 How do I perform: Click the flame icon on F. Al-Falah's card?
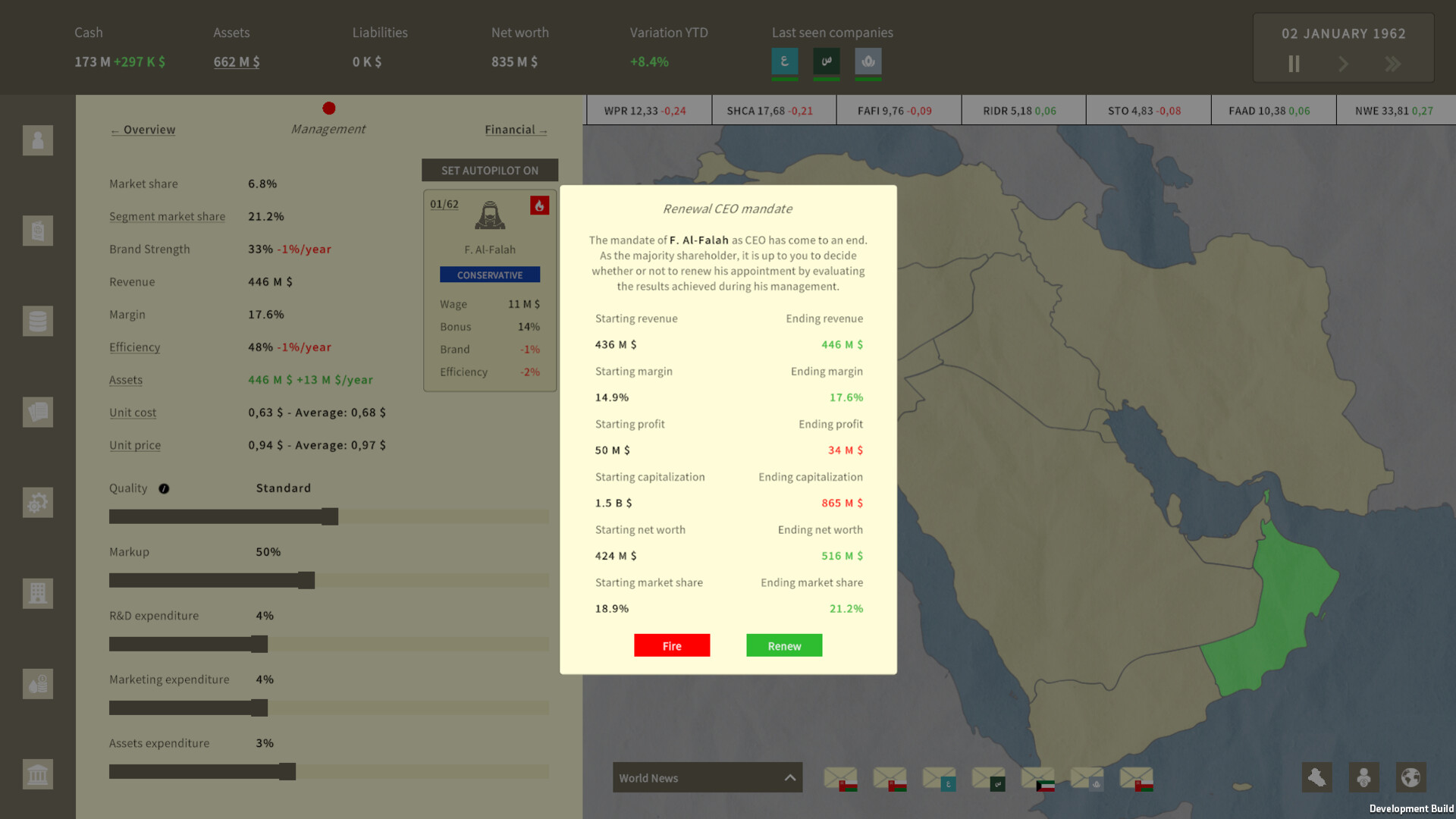[539, 206]
